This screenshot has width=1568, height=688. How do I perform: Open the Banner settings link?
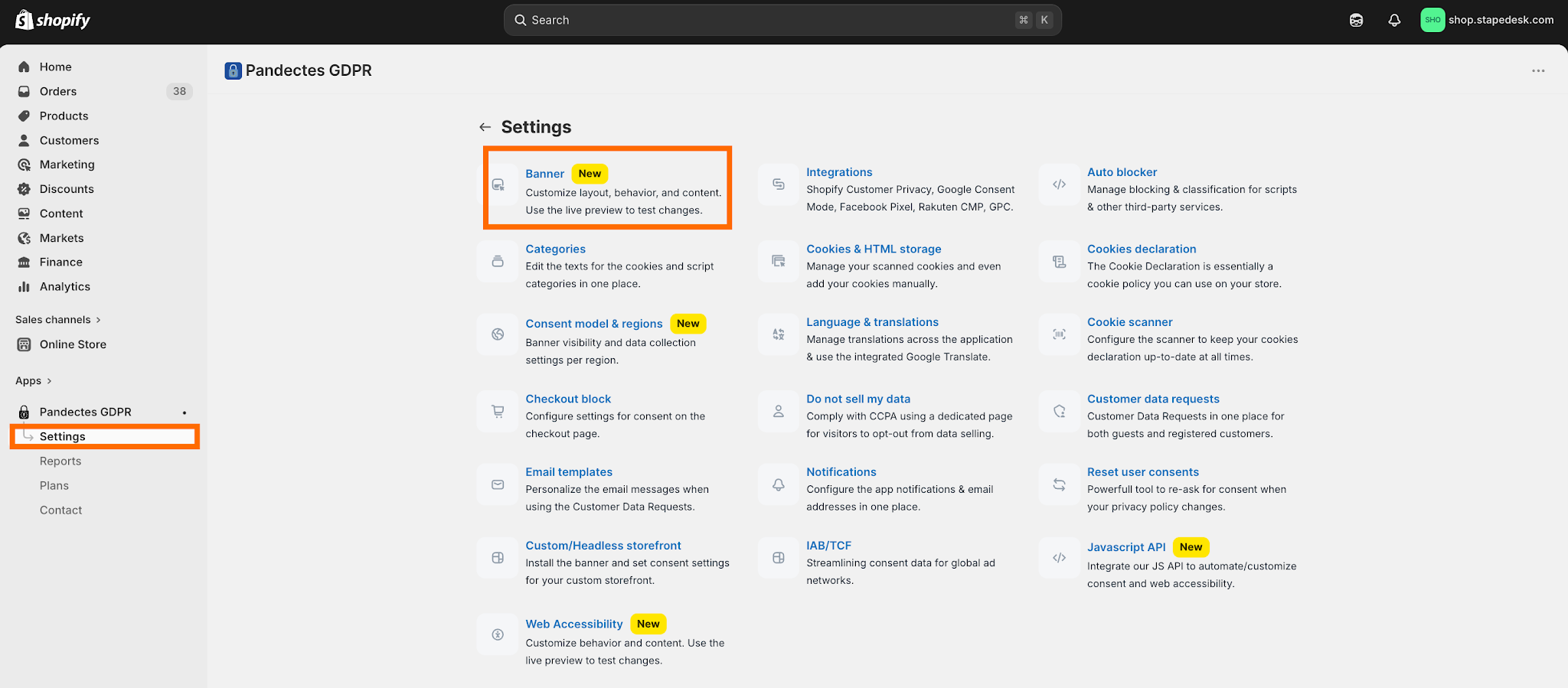[544, 174]
